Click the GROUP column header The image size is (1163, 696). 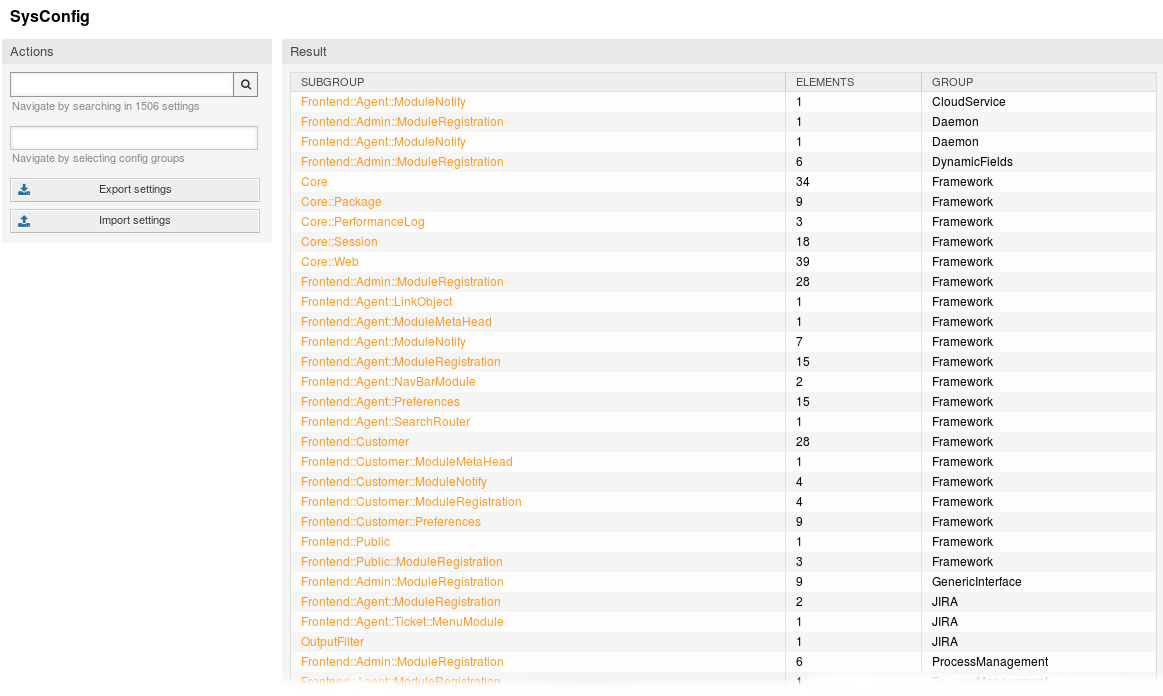pos(952,82)
